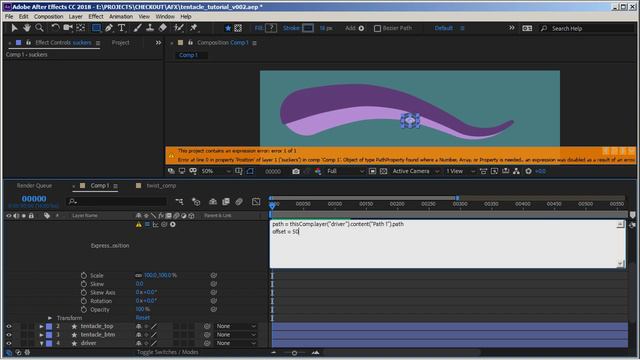Select the Clone Stamp tool
The width and height of the screenshot is (640, 360).
[150, 28]
